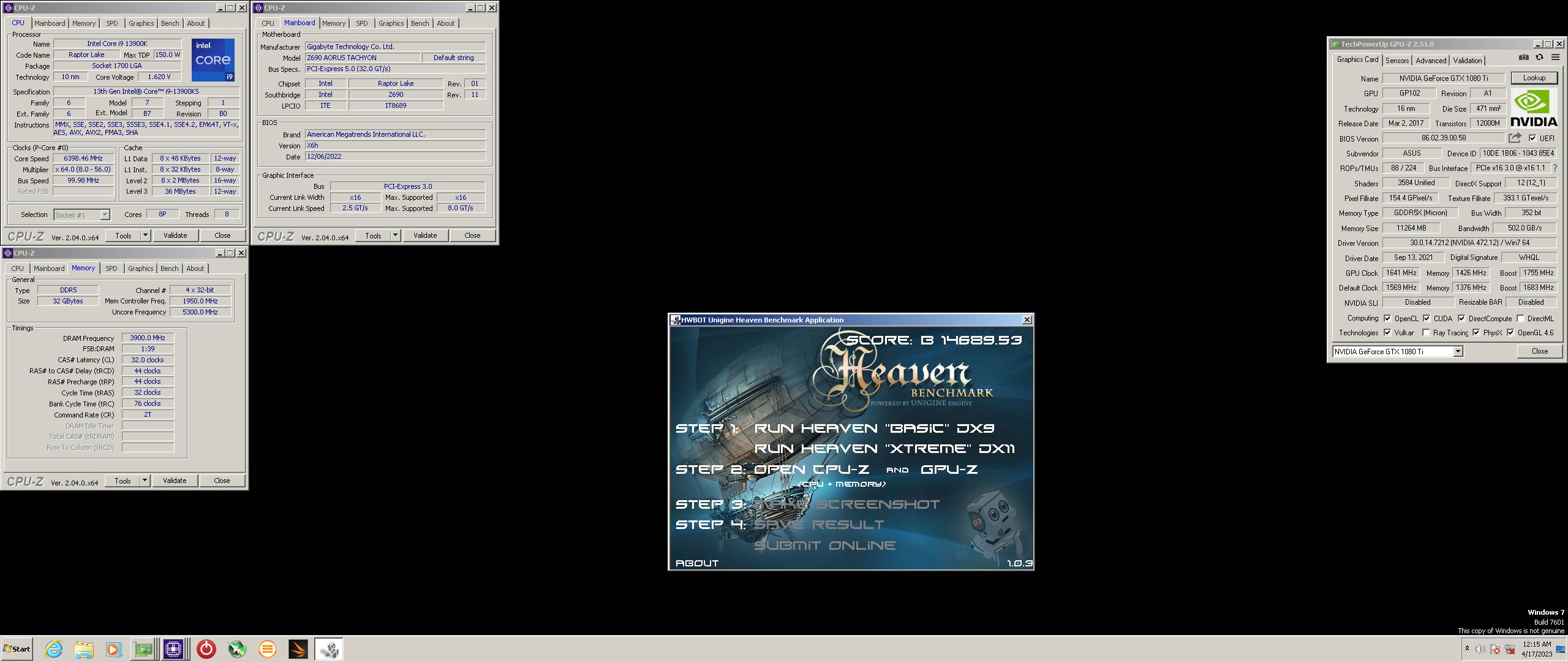
Task: Click Tools button in CPU-Z Memory window
Action: [123, 481]
